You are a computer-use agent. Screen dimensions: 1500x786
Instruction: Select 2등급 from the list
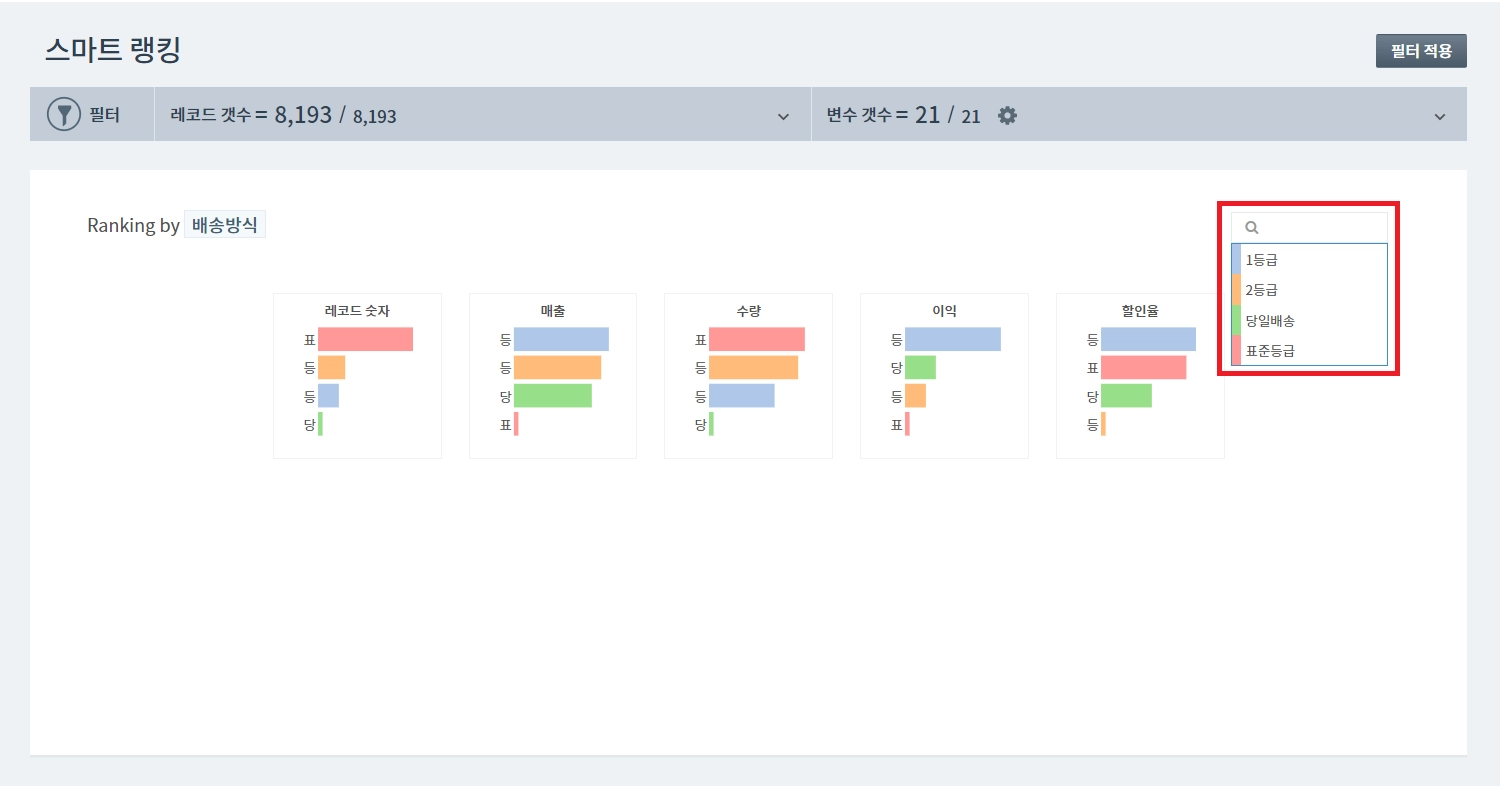point(1262,290)
